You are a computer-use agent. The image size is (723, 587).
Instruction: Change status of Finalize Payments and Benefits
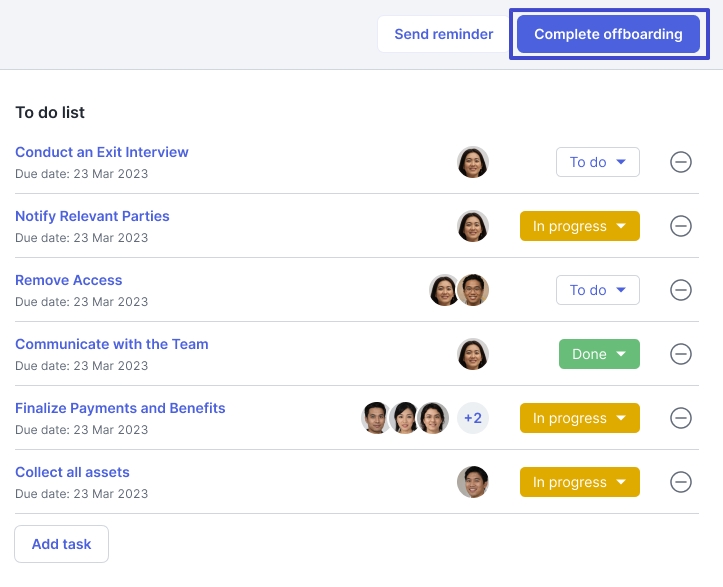[x=580, y=418]
